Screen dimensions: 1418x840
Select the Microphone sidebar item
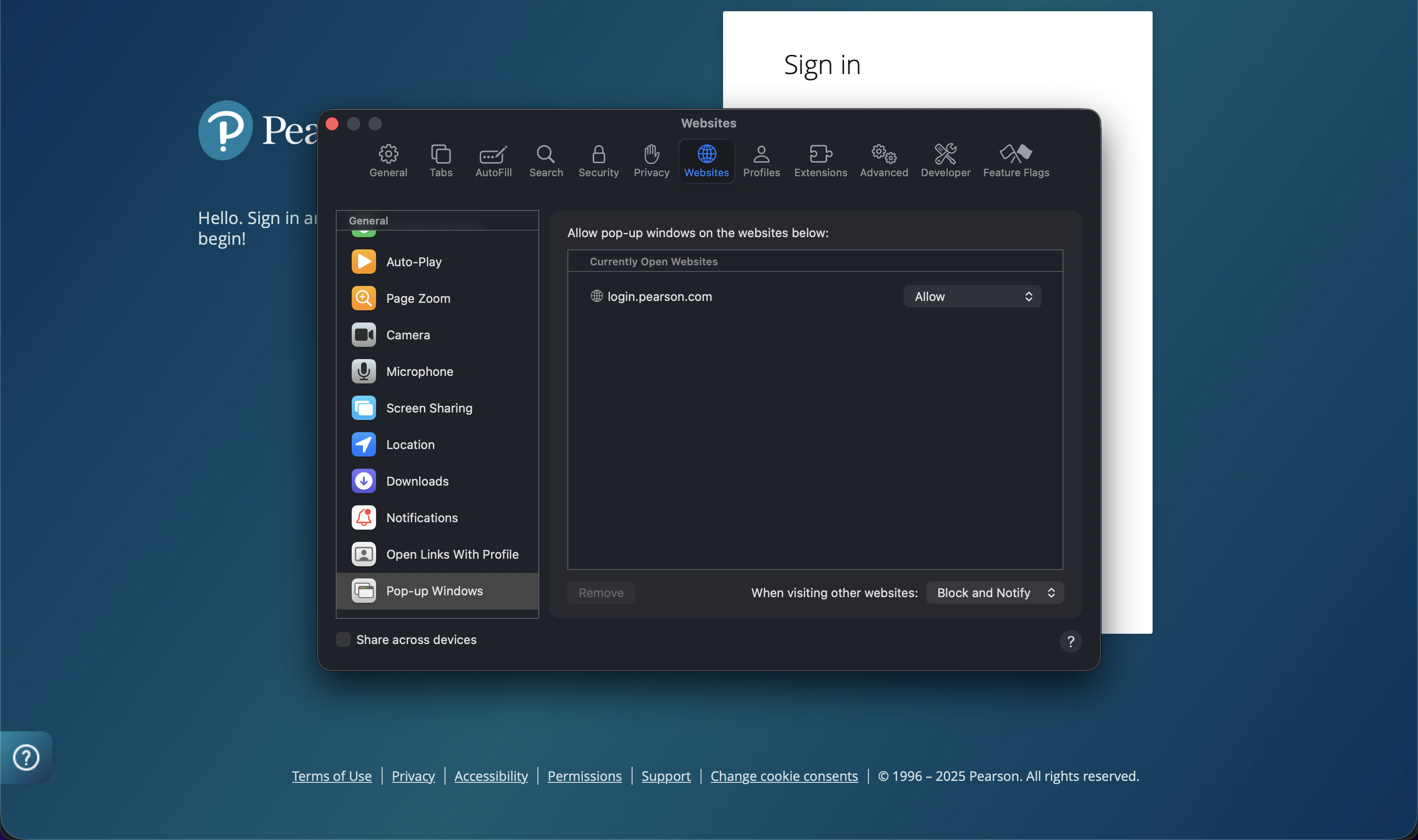point(419,371)
